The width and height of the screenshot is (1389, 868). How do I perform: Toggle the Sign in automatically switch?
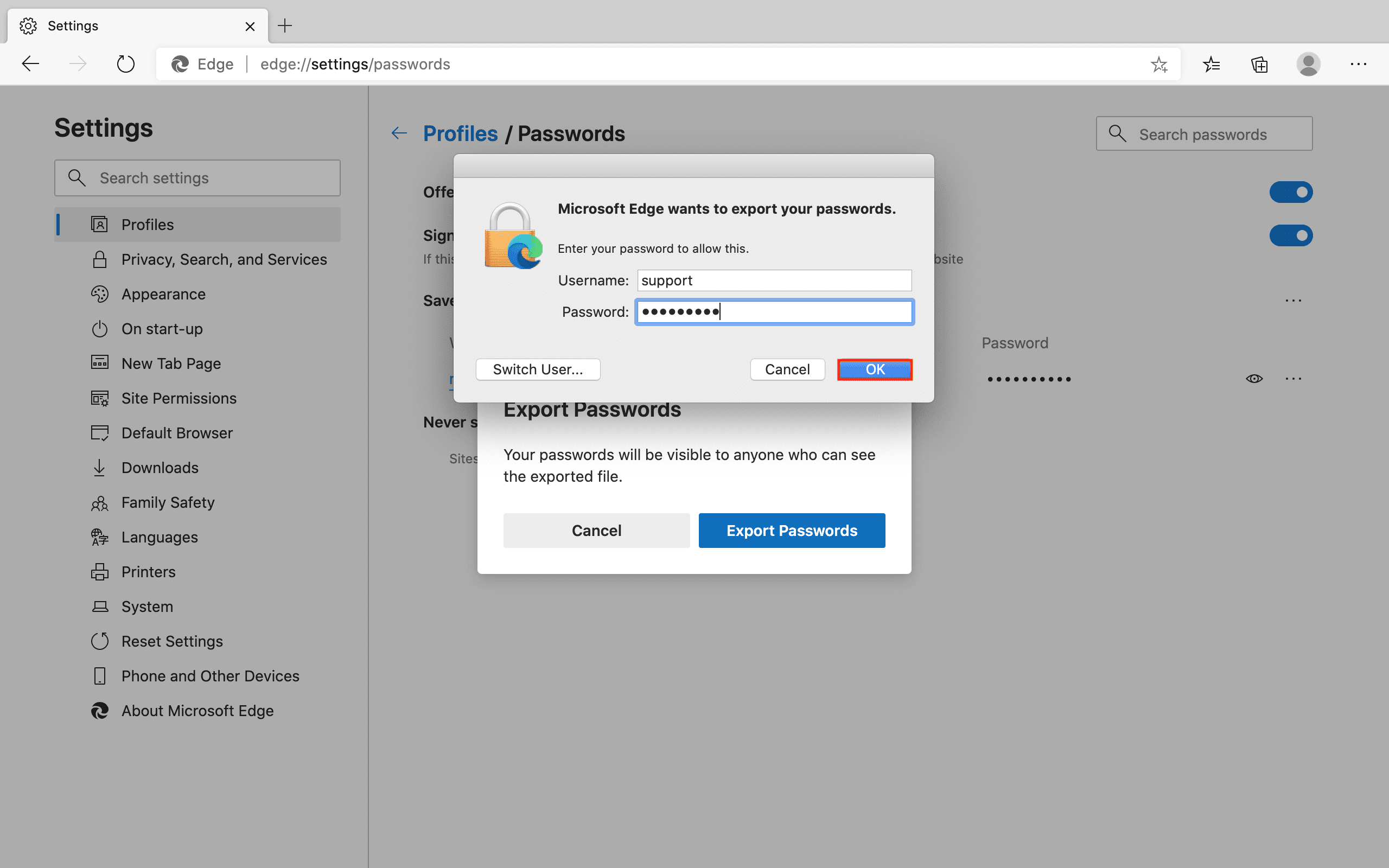point(1290,235)
